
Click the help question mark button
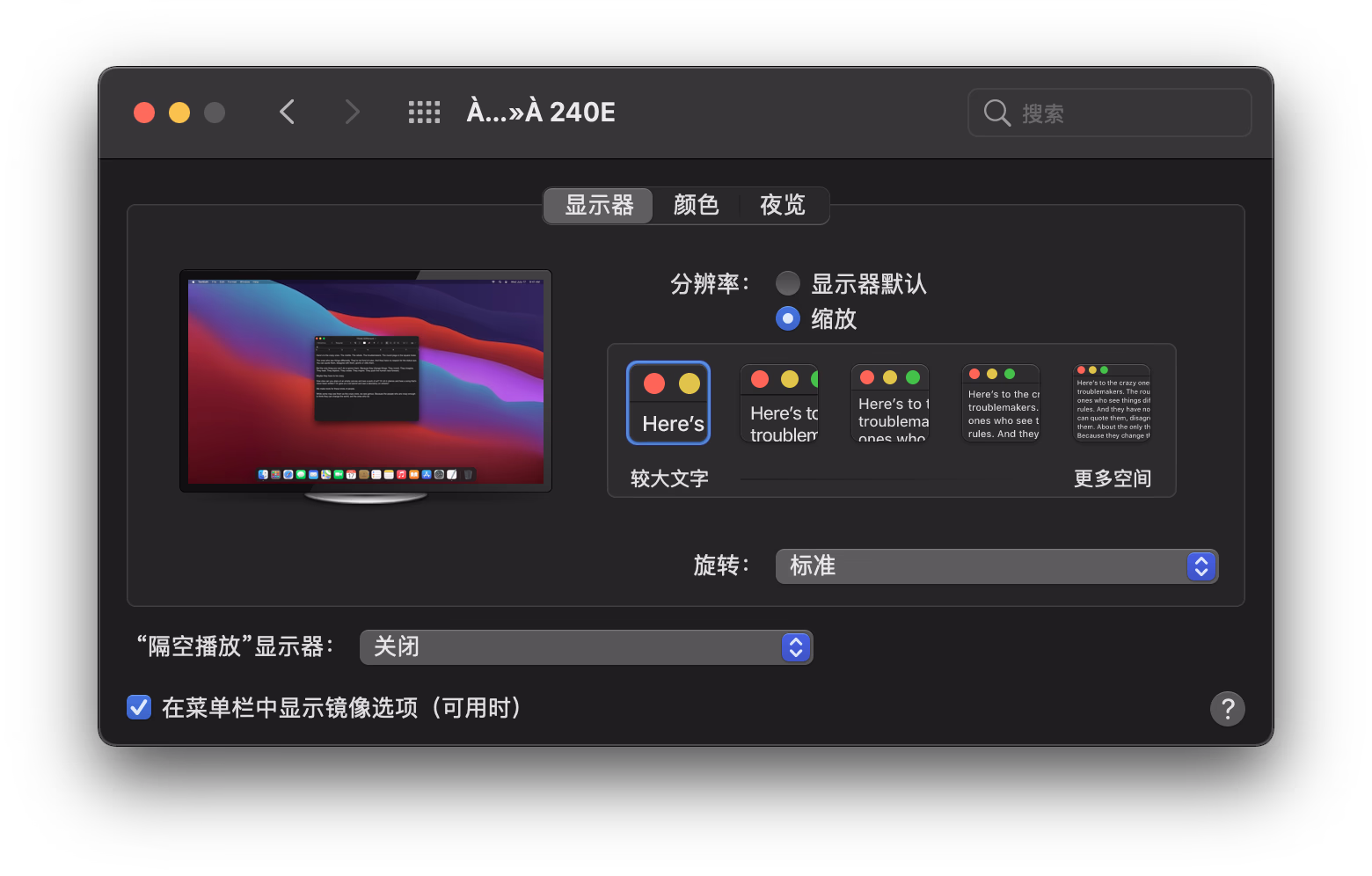1227,709
